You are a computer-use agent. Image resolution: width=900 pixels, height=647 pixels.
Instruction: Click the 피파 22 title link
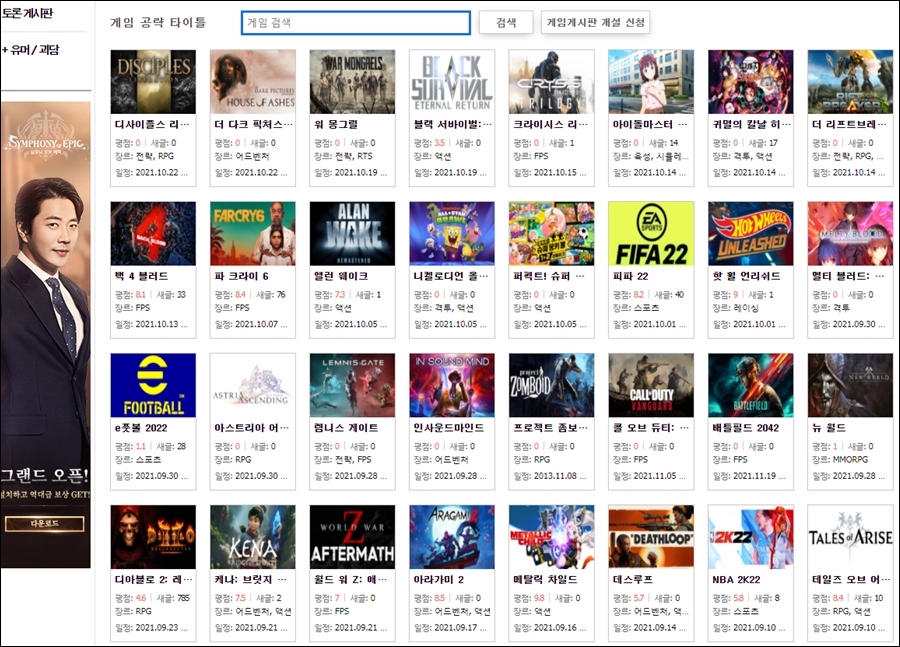pyautogui.click(x=630, y=276)
